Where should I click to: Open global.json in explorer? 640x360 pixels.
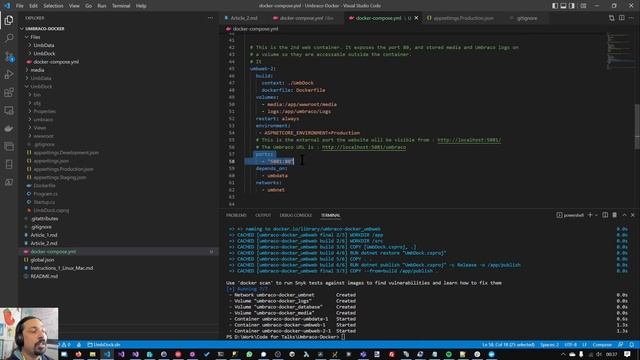point(42,260)
